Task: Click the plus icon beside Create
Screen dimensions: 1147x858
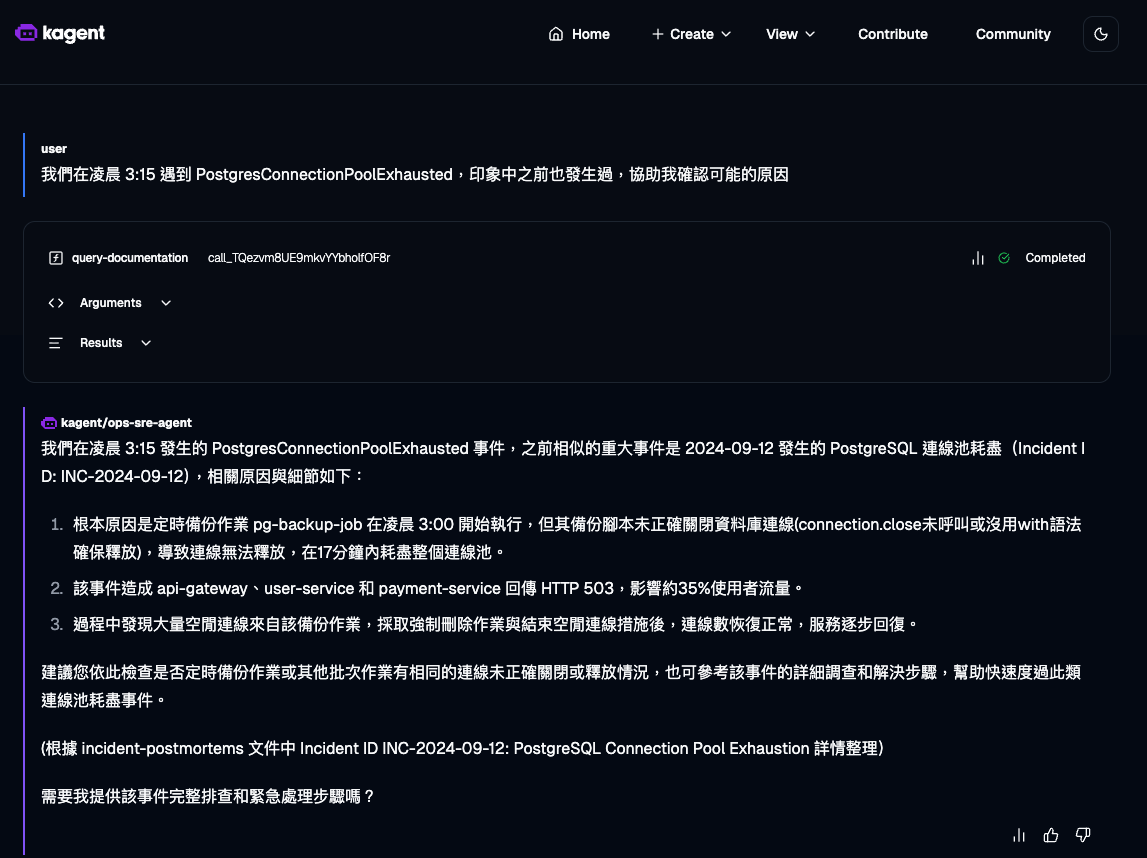Action: [x=658, y=34]
